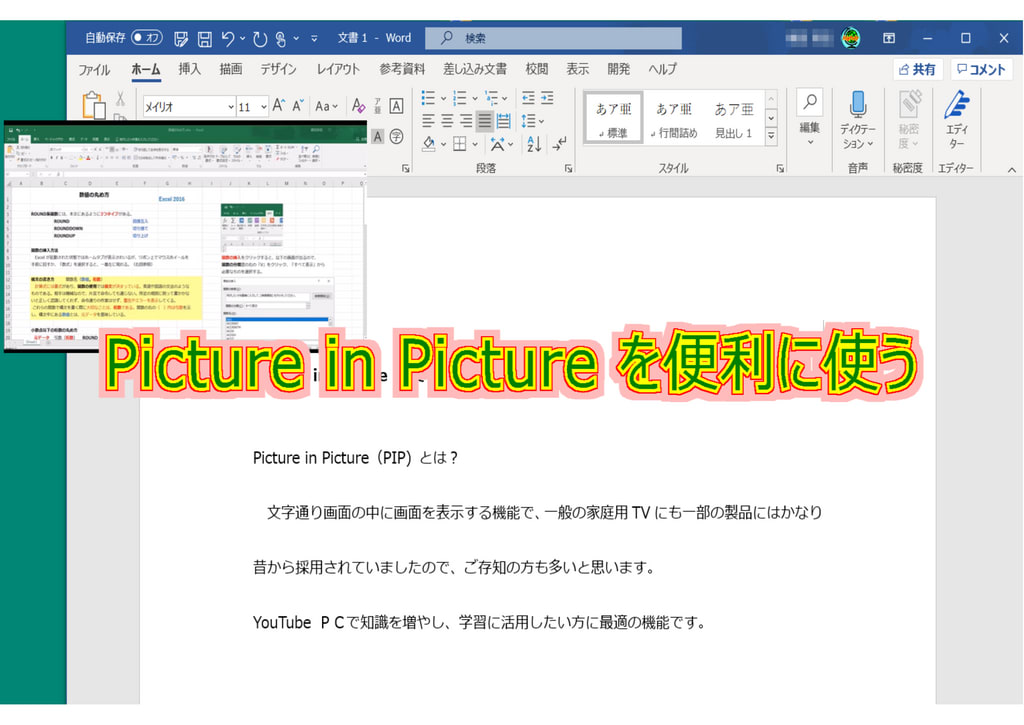Click the bullet list icon
This screenshot has height=725, width=1024.
point(428,99)
